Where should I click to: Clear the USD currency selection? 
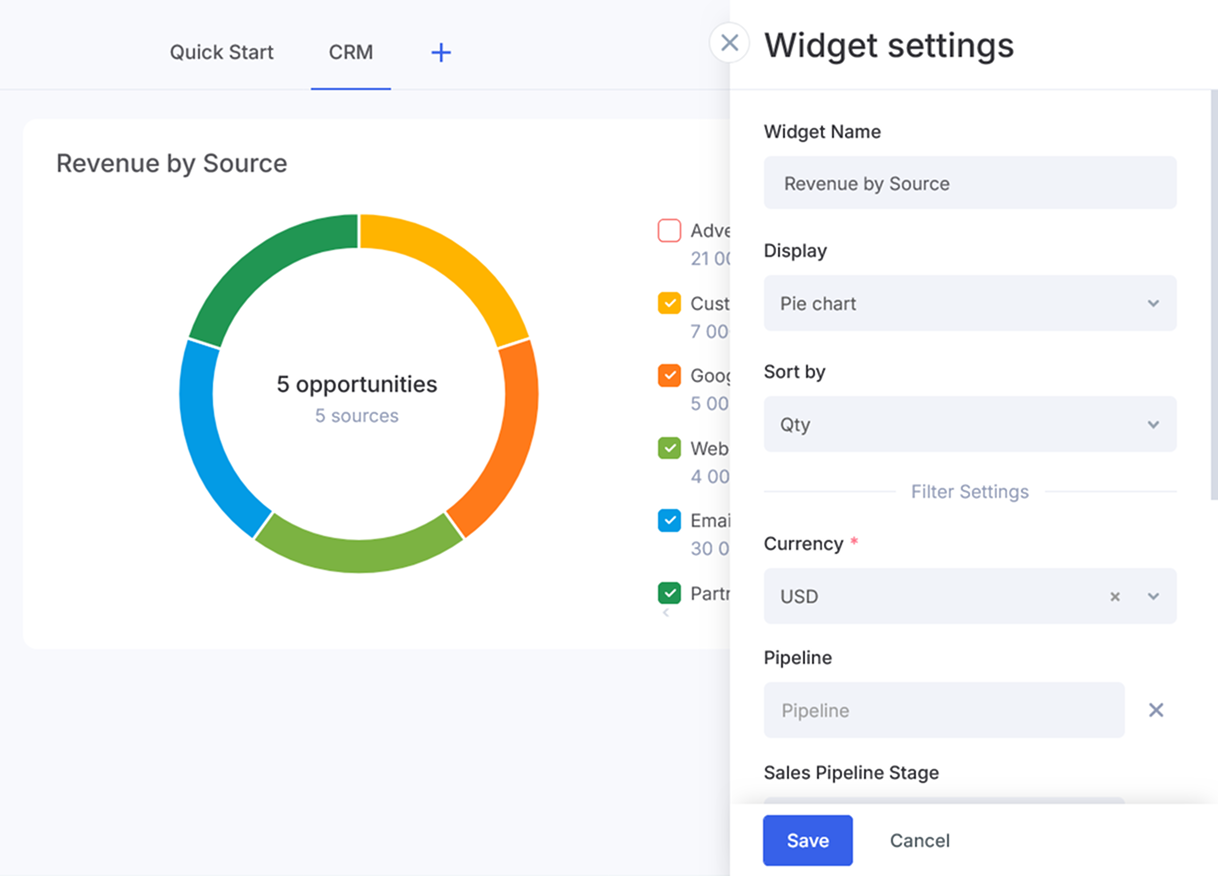pos(1115,597)
